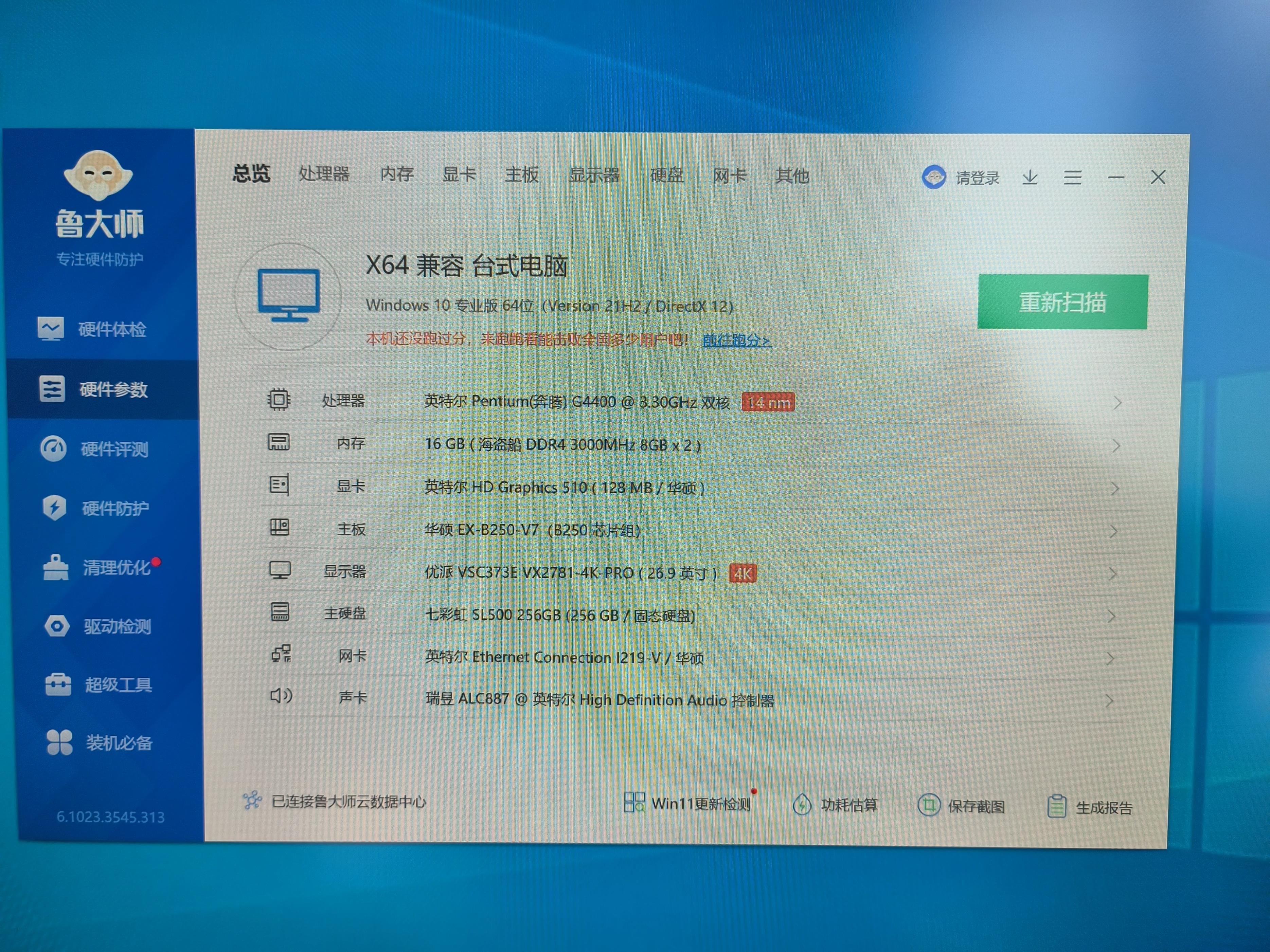Click the main hard disk row icon
The width and height of the screenshot is (1270, 952).
280,612
